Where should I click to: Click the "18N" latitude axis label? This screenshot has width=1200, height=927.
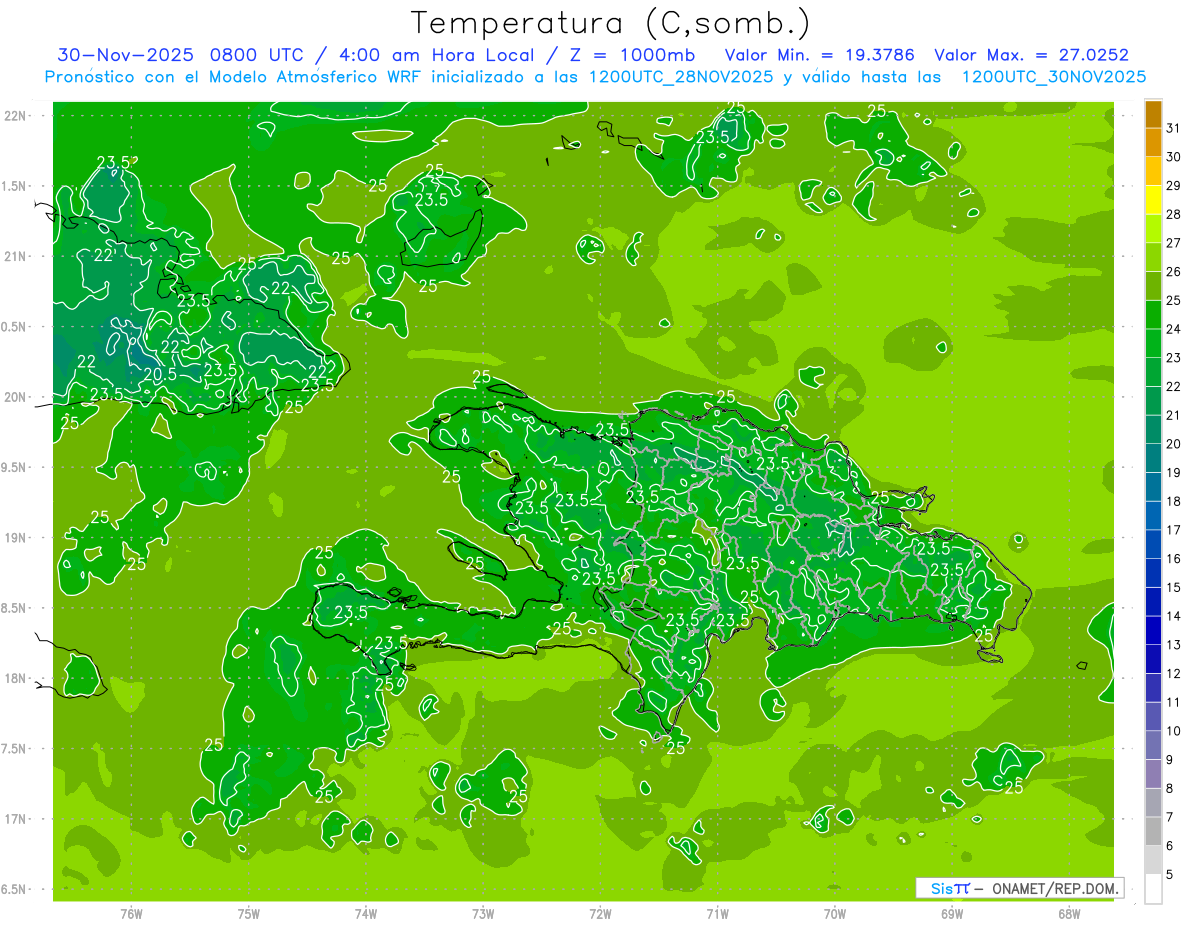(x=14, y=678)
